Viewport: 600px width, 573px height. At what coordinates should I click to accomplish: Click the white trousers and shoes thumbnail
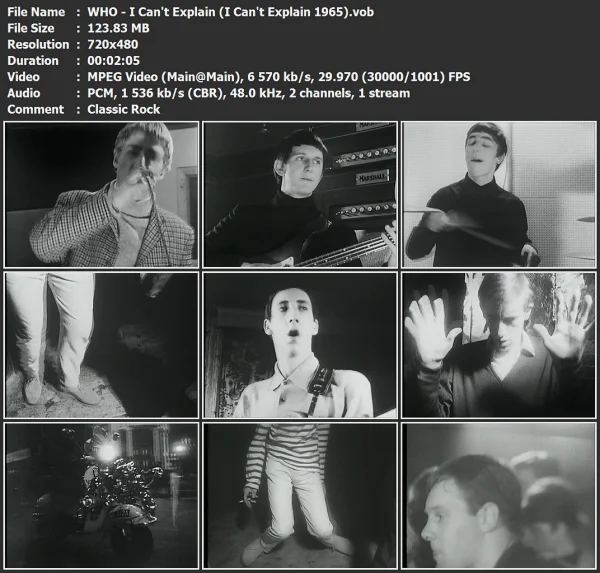[101, 345]
